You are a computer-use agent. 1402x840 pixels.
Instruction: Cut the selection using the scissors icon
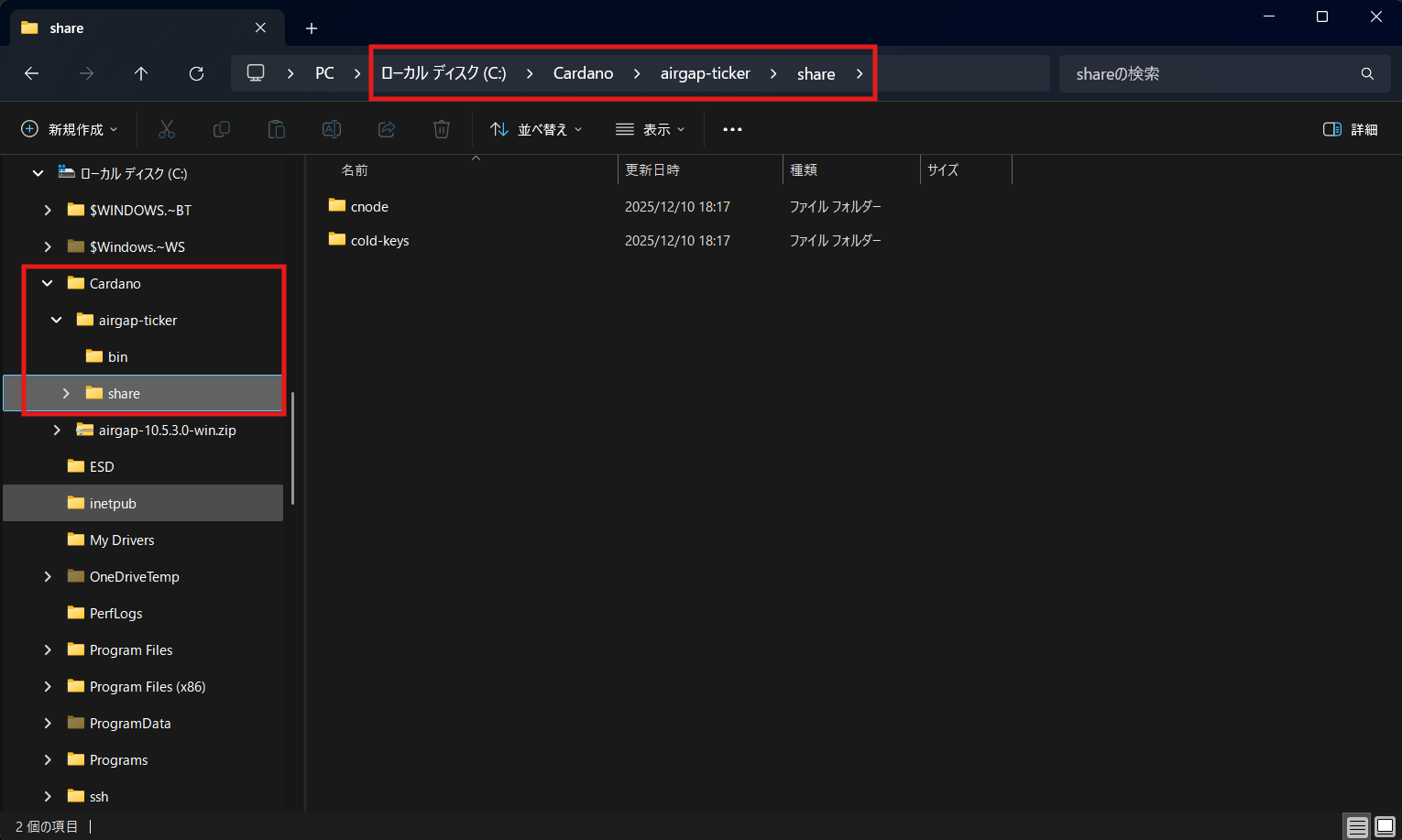pyautogui.click(x=167, y=128)
